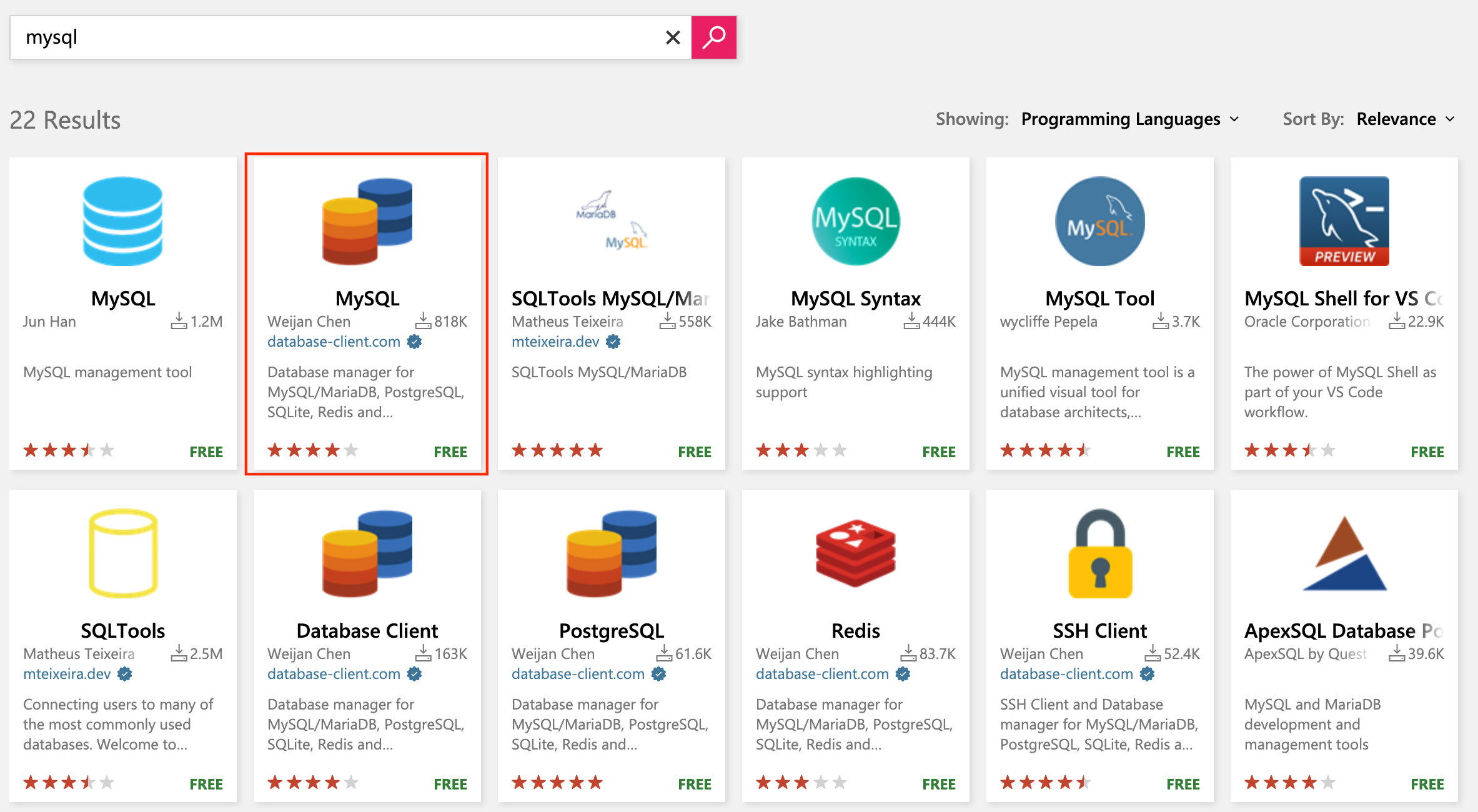The image size is (1478, 812).
Task: Expand the Programming Languages filter dropdown
Action: 1129,119
